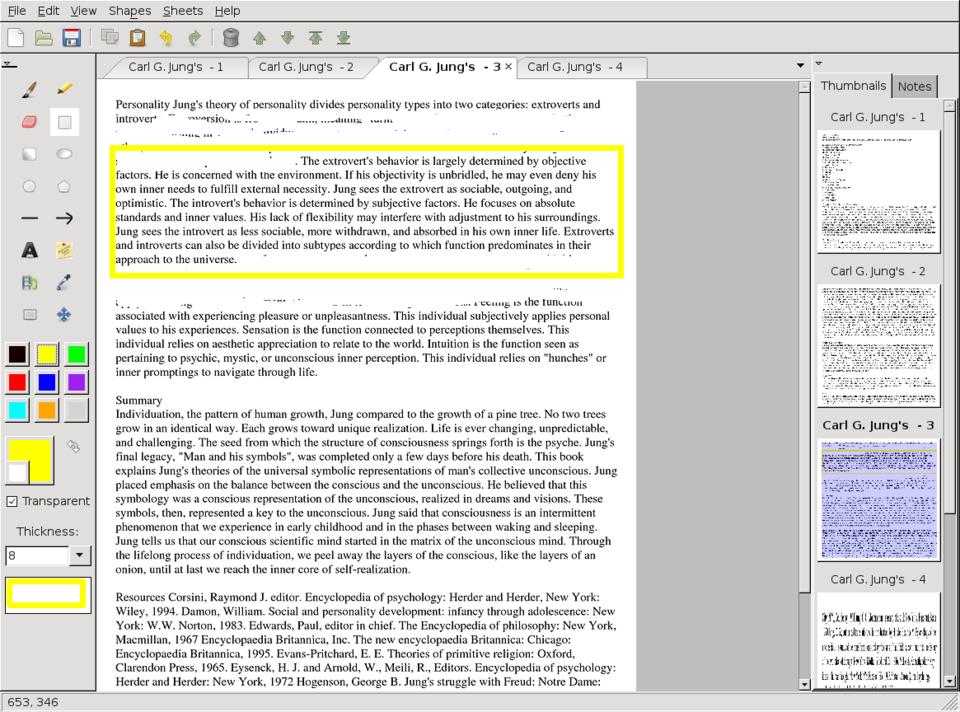
Task: Switch to the Notes tab
Action: click(914, 86)
